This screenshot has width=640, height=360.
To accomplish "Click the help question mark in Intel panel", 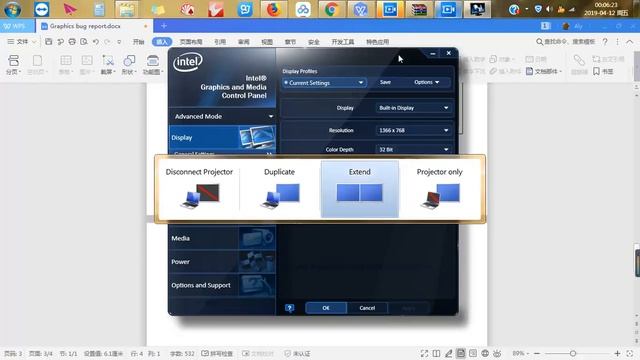I will [290, 308].
